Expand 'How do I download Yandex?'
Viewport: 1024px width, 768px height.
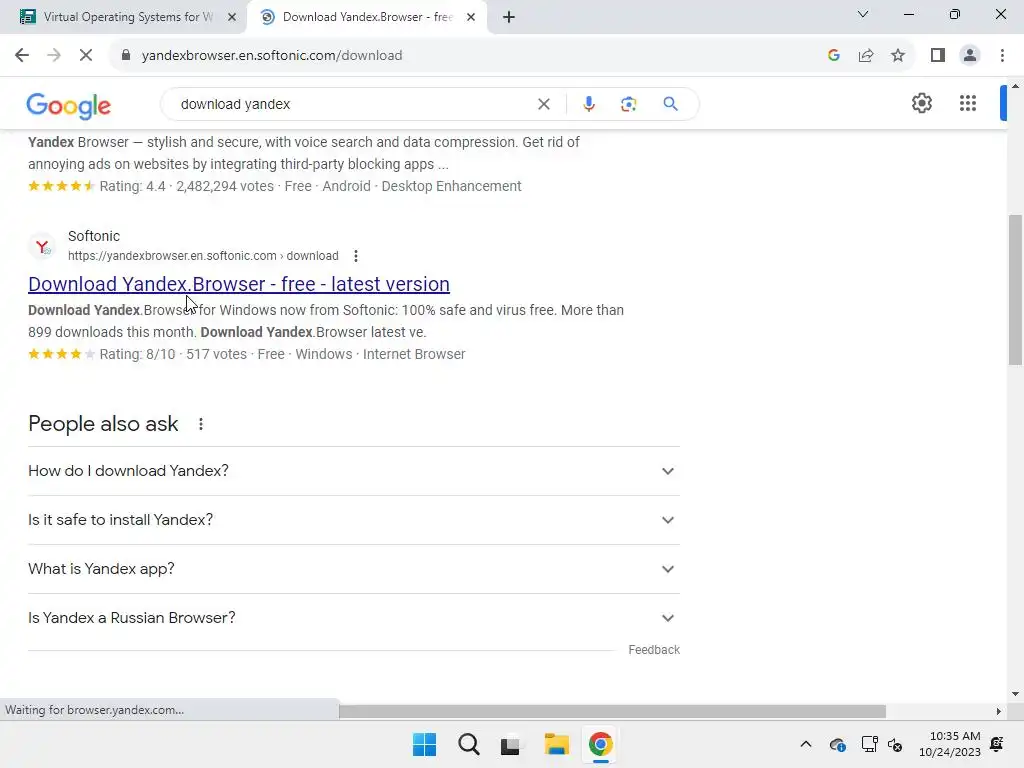[x=354, y=472]
